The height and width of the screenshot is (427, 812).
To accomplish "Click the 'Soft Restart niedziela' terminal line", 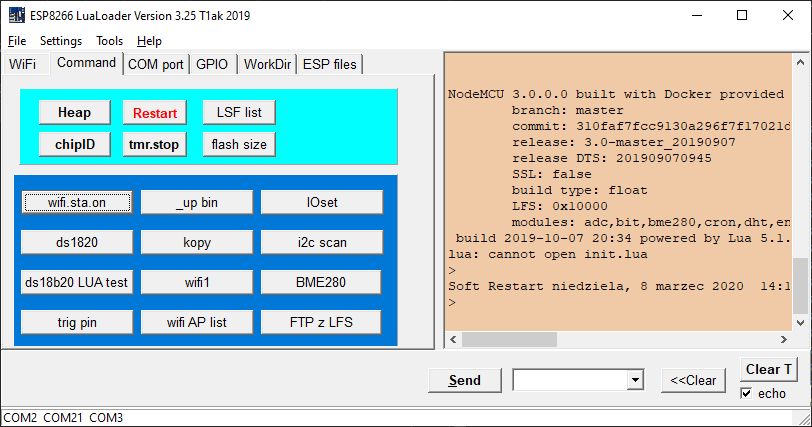I will [x=619, y=286].
